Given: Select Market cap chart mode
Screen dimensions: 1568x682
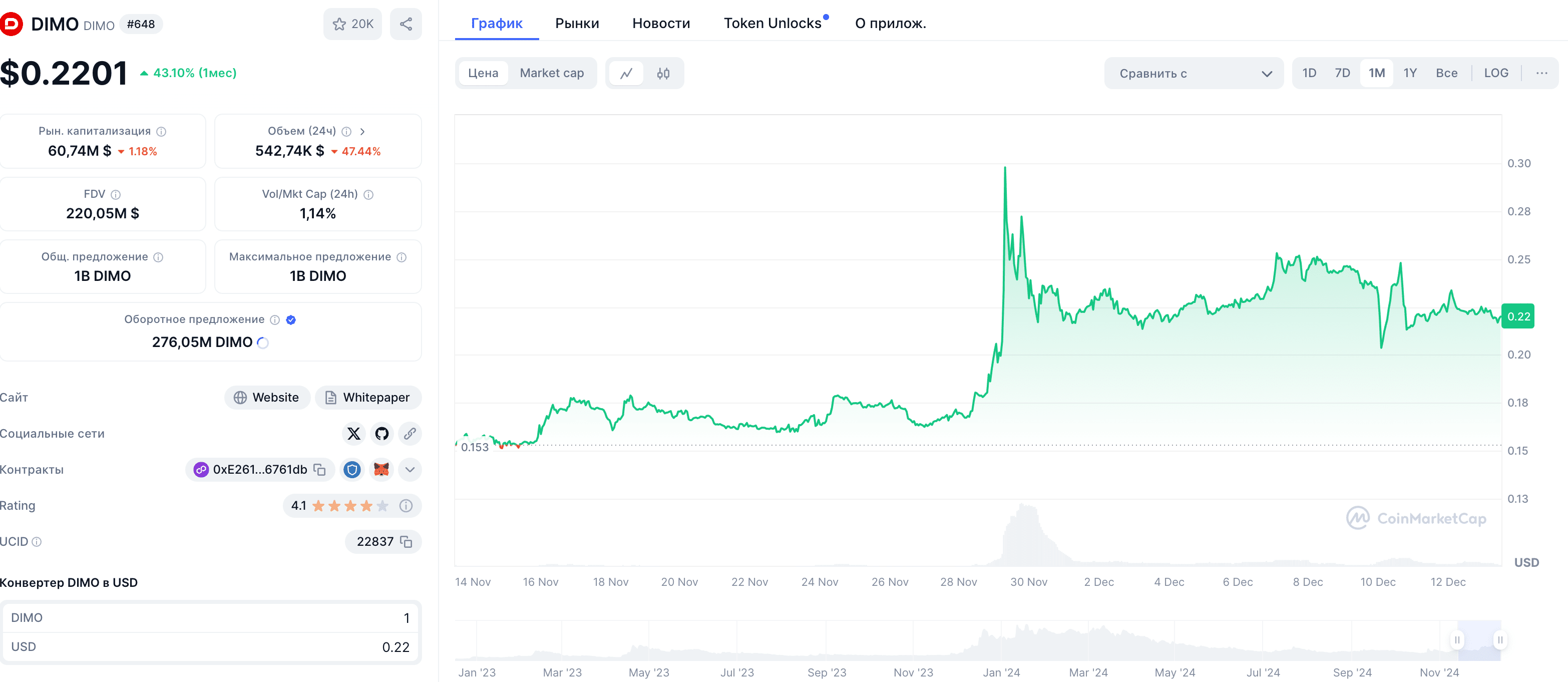Looking at the screenshot, I should 552,73.
